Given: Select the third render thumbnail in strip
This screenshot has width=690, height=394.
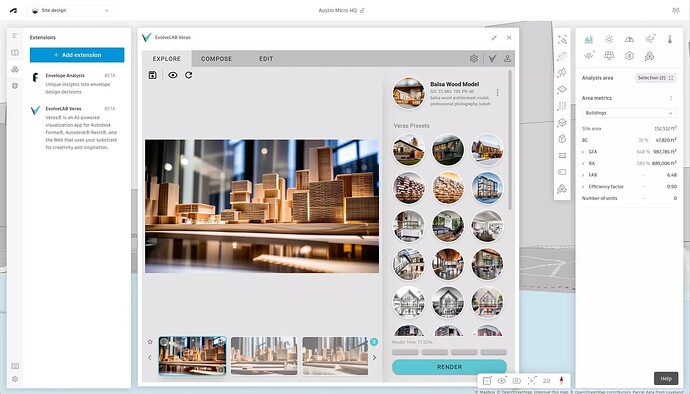Looking at the screenshot, I should coord(335,356).
